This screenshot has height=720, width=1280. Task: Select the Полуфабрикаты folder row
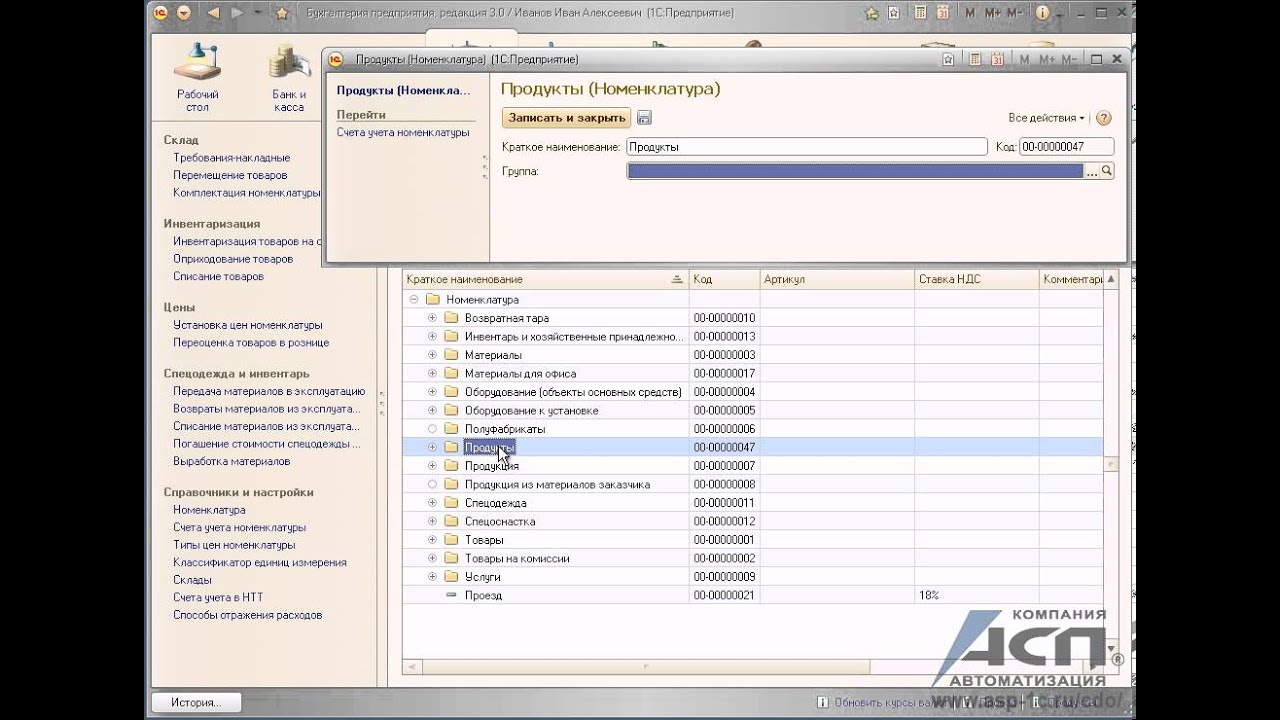[x=752, y=429]
